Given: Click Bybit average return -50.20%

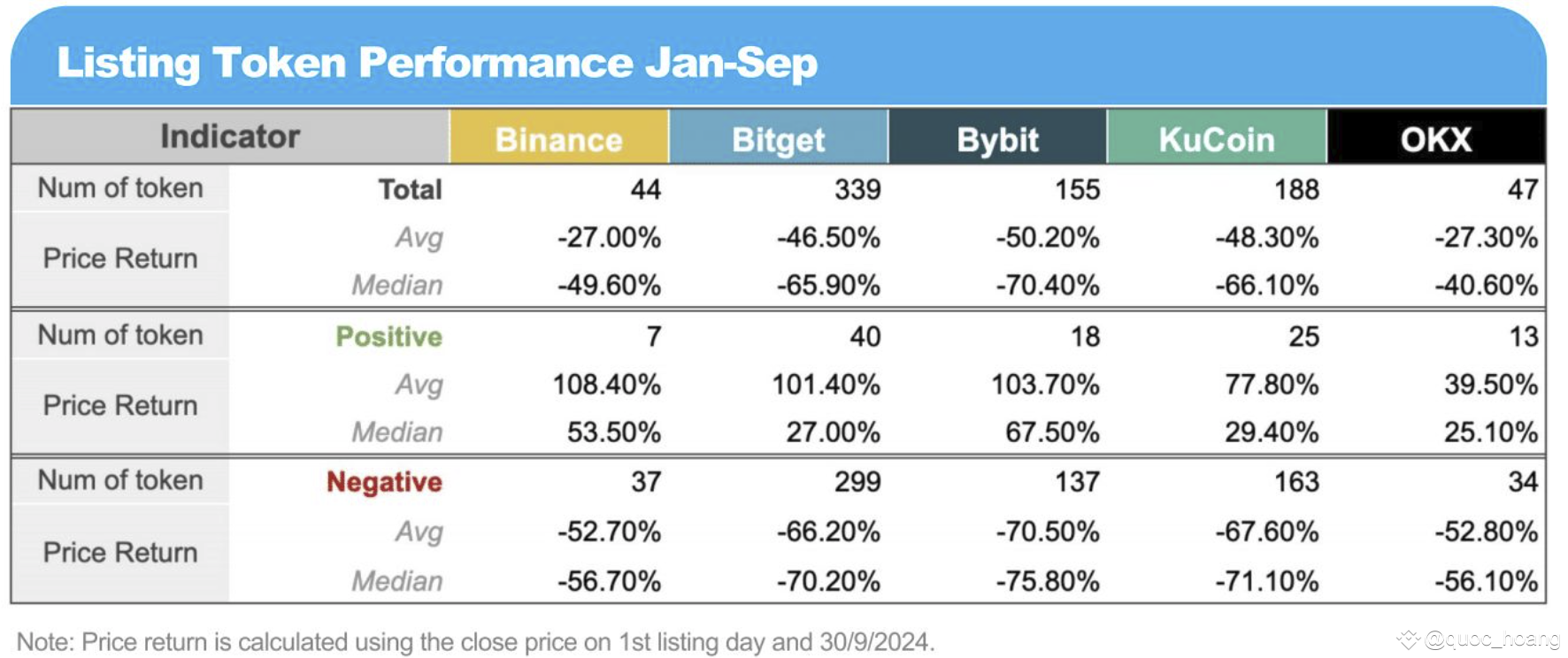Looking at the screenshot, I should tap(1048, 237).
